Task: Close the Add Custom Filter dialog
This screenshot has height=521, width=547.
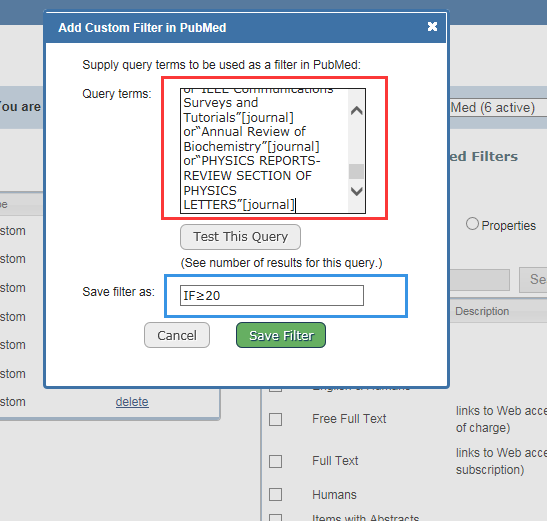Action: (432, 27)
